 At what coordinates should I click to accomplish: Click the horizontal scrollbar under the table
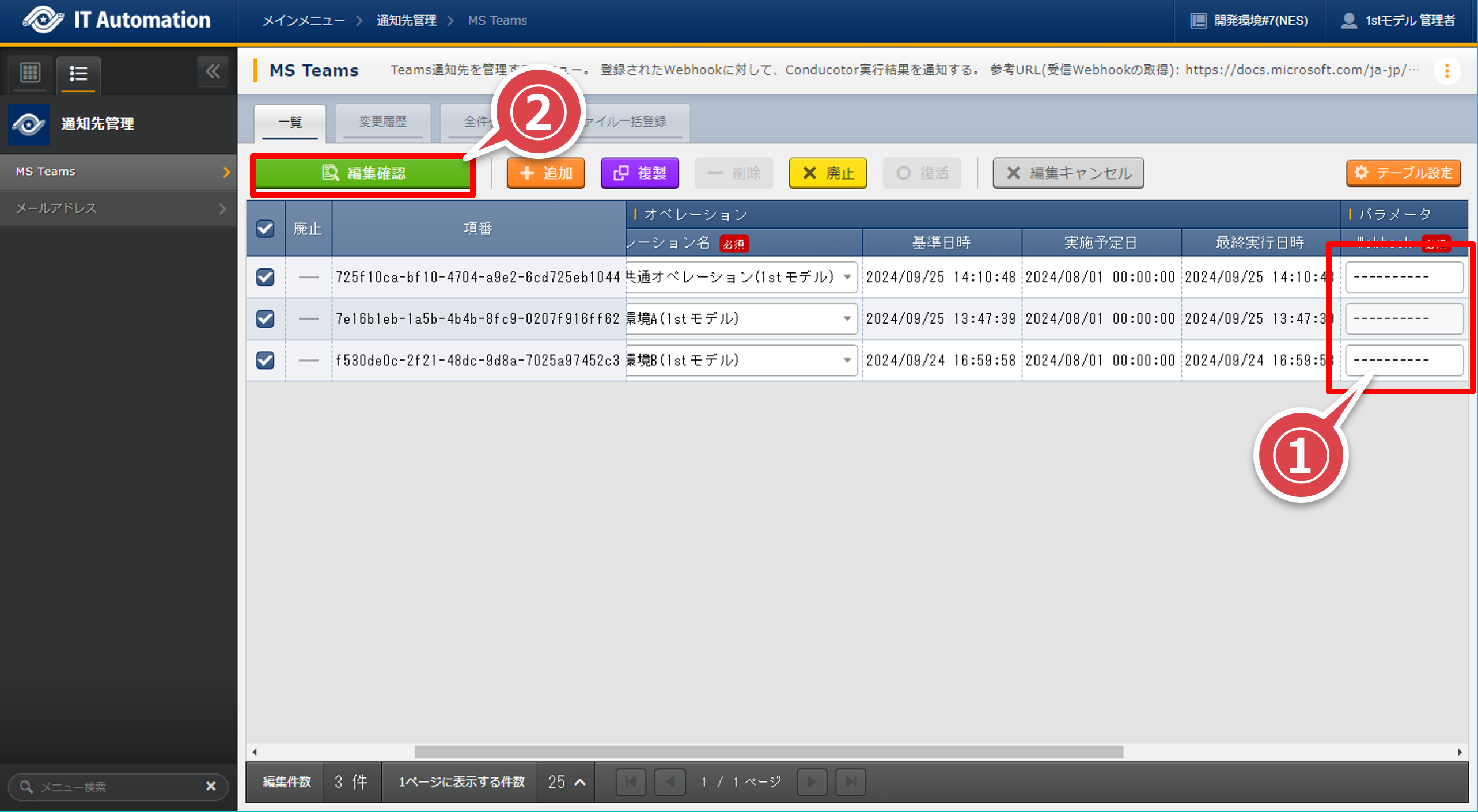point(768,752)
